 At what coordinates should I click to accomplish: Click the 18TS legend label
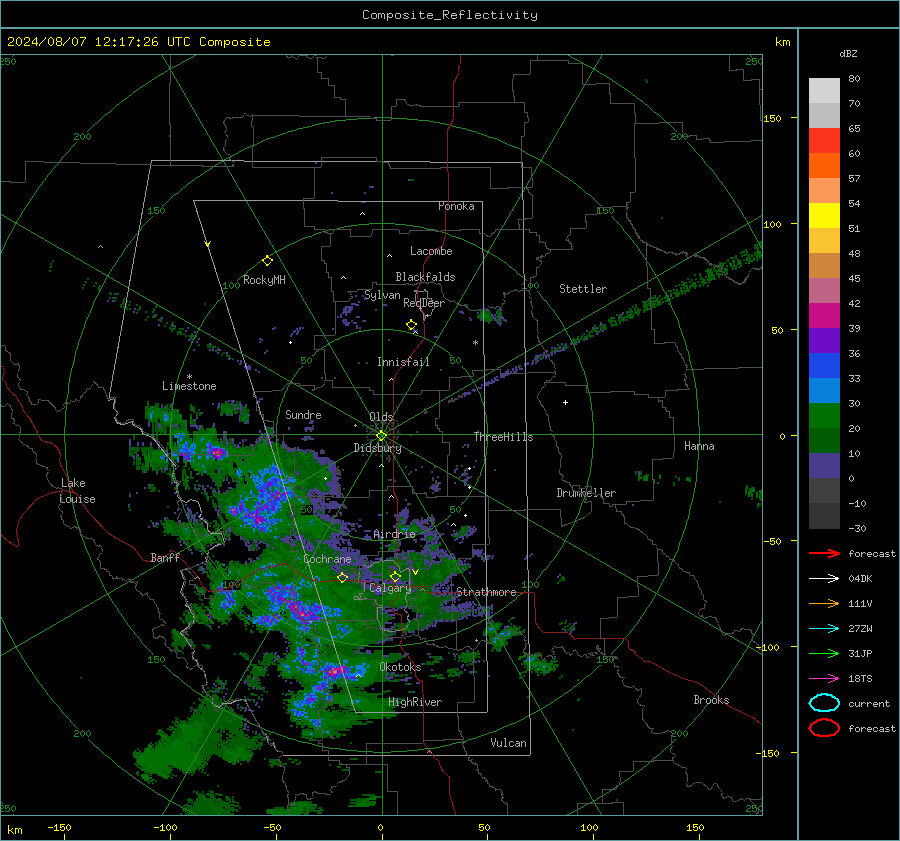click(x=860, y=679)
